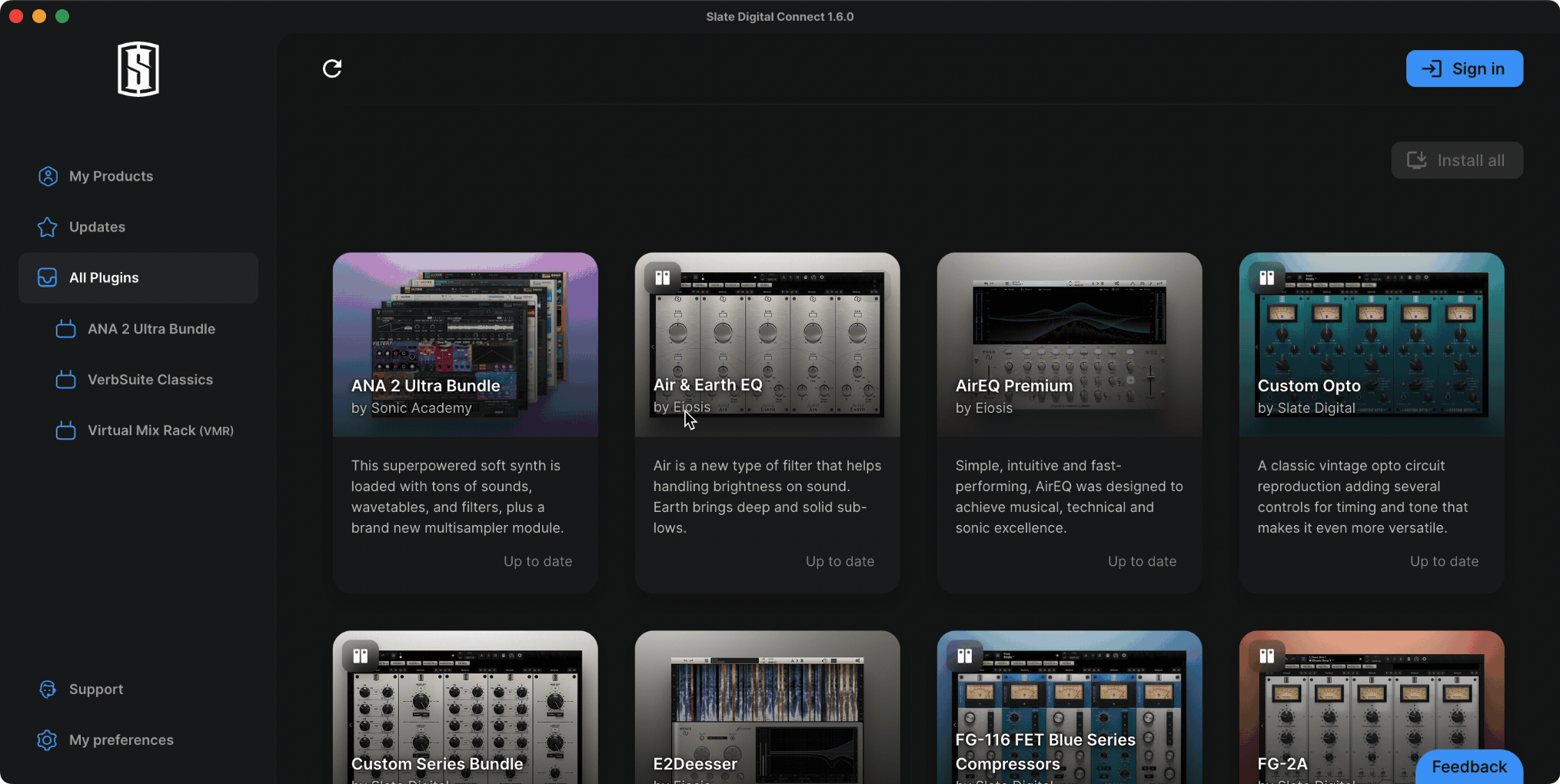Open Virtual Mix Rack (VMR) sidebar item

160,430
